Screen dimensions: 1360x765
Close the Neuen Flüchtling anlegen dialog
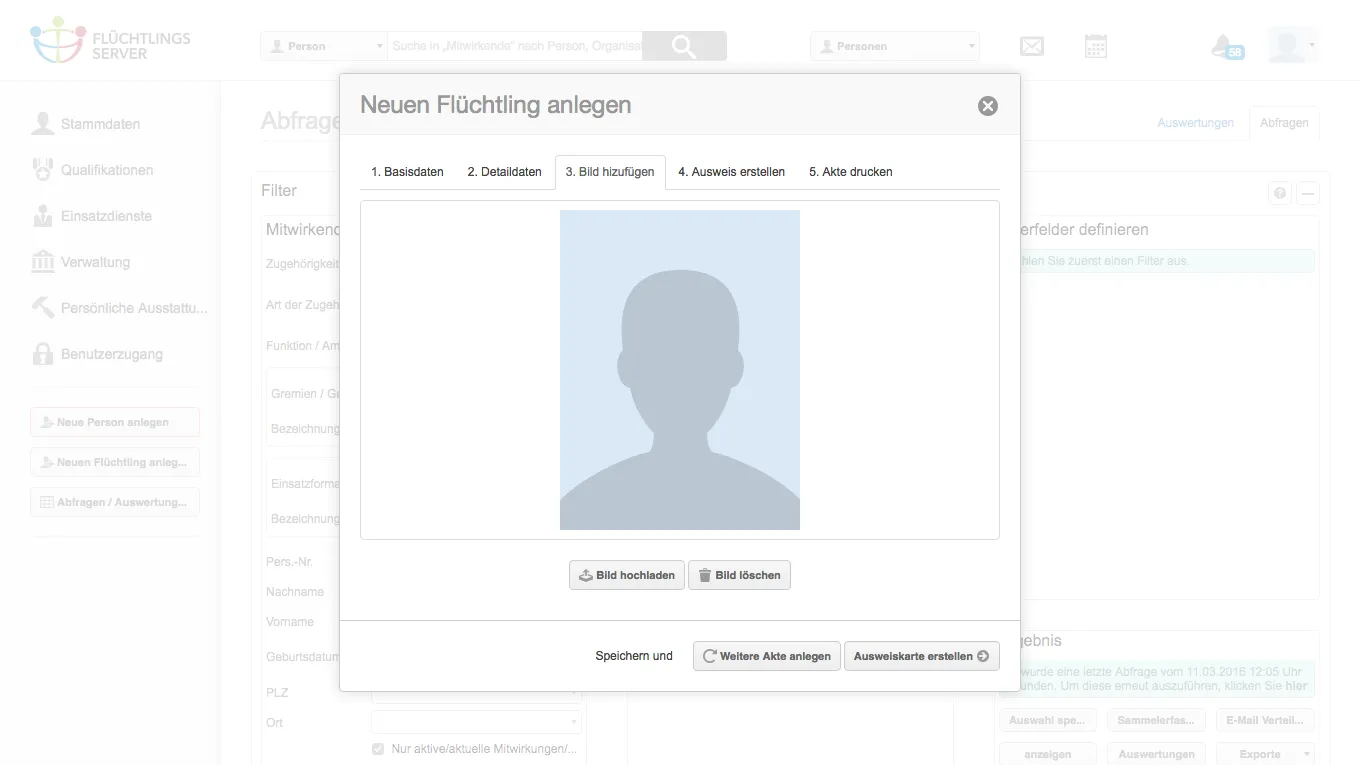click(x=988, y=106)
